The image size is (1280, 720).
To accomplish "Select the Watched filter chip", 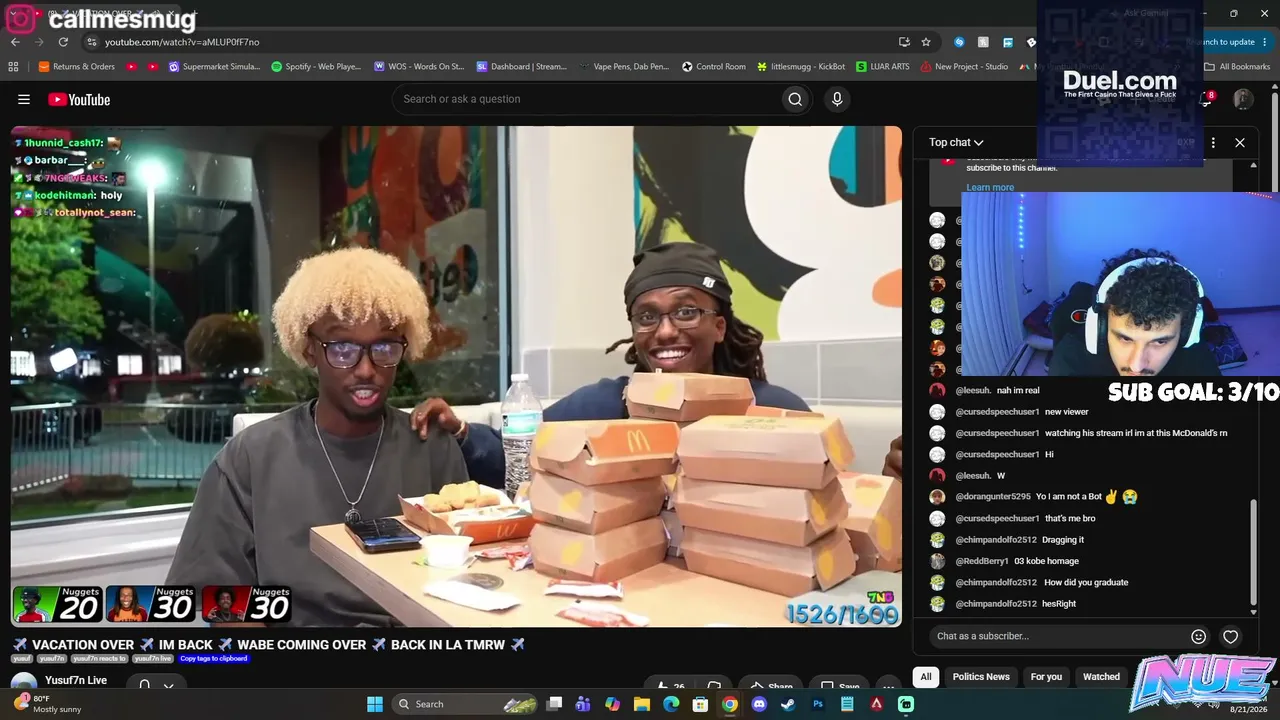I will (x=1101, y=677).
